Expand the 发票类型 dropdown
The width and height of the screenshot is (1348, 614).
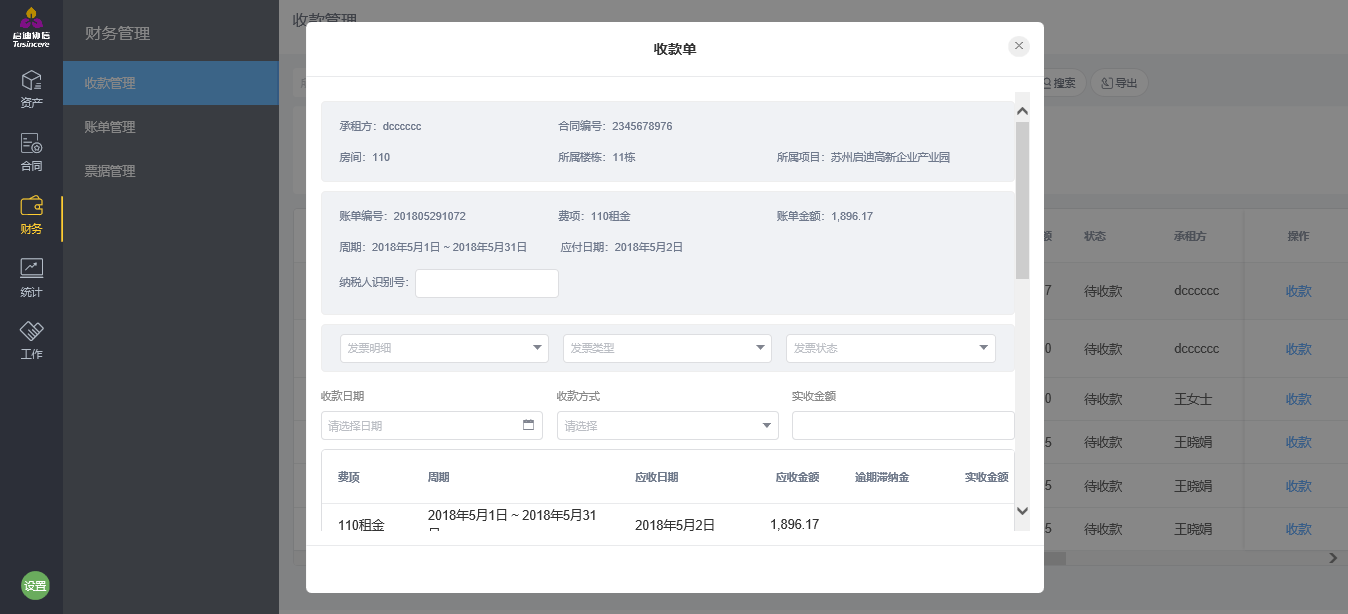coord(667,348)
